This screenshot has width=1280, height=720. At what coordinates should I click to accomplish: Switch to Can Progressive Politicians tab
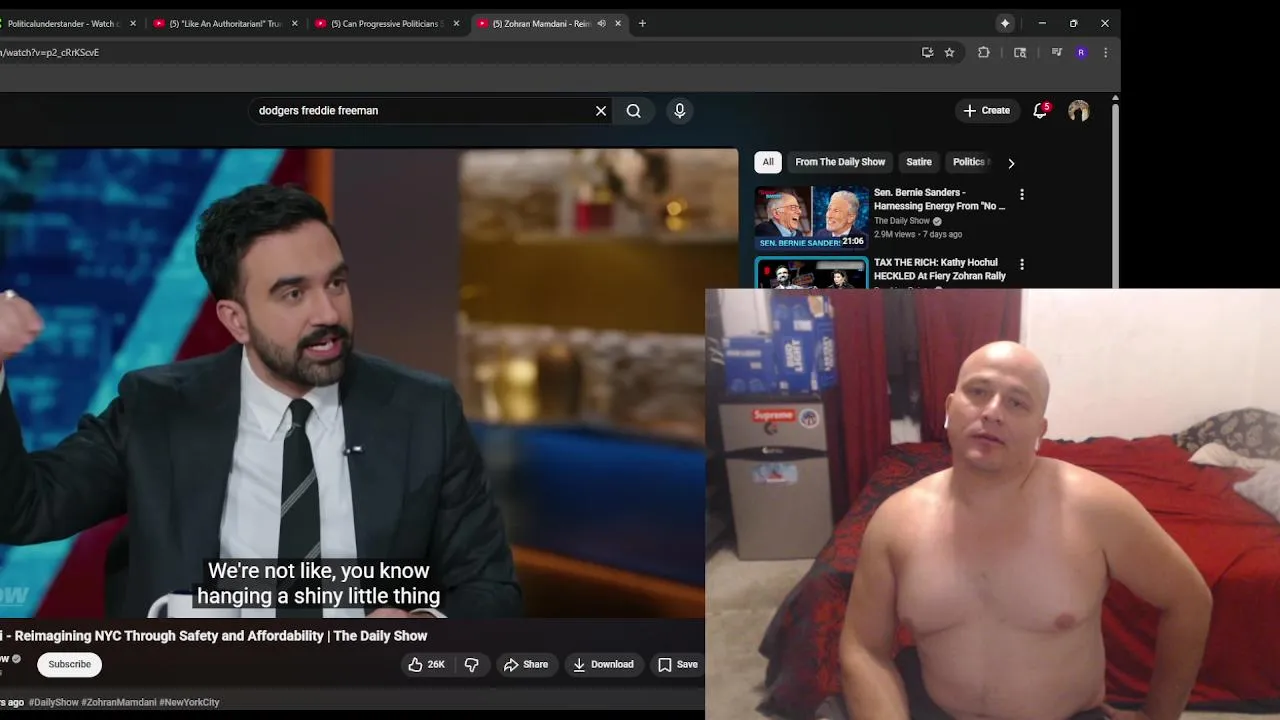(x=387, y=23)
